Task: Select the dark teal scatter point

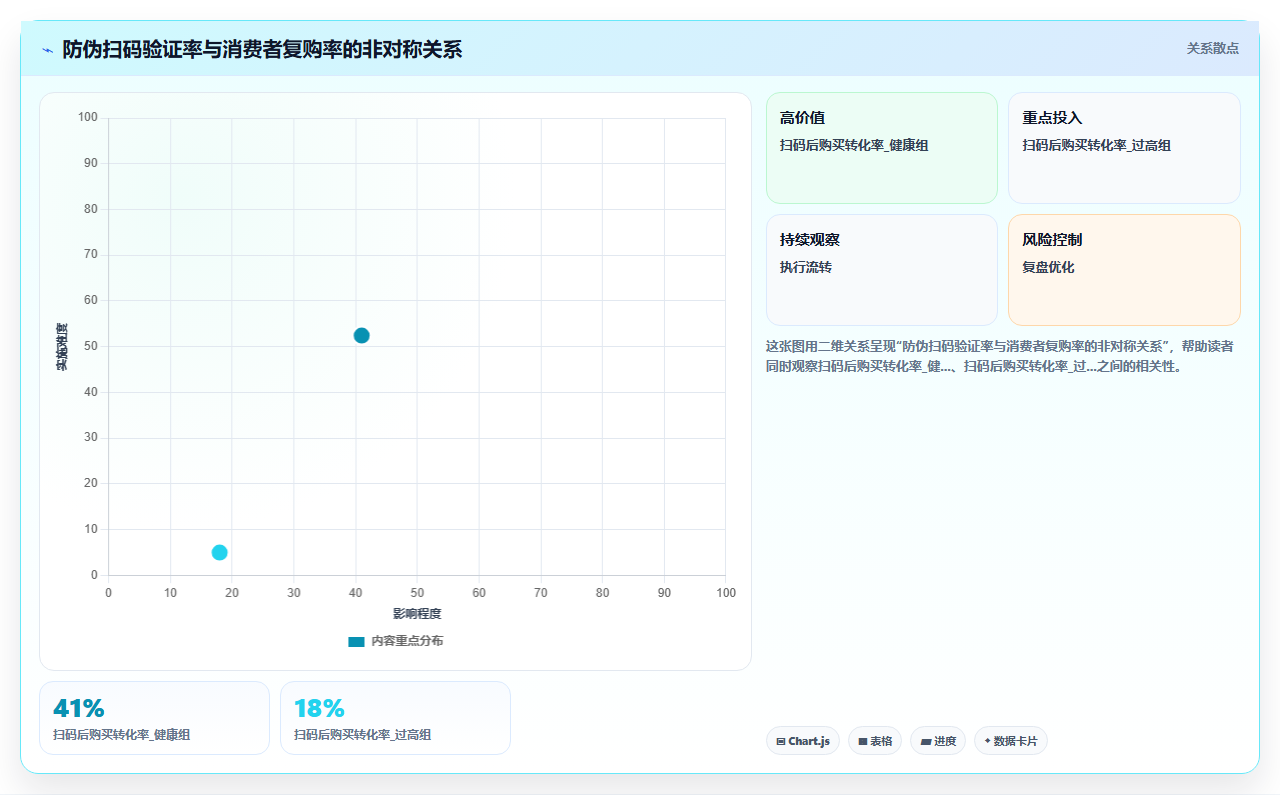Action: tap(361, 335)
